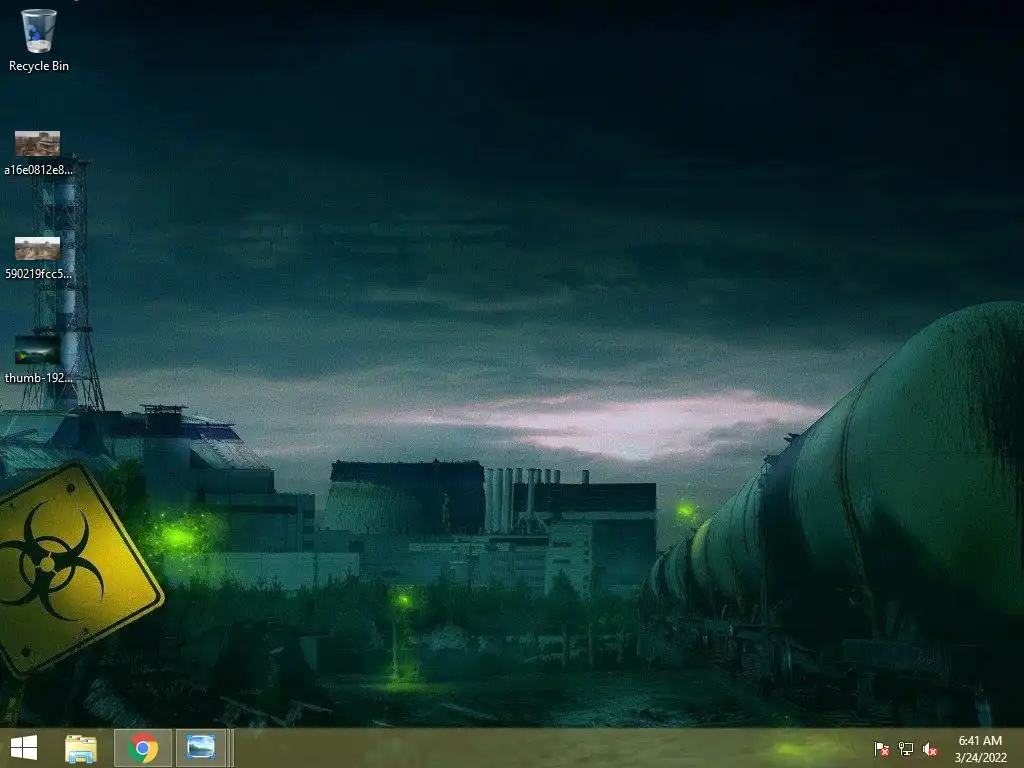1024x768 pixels.
Task: Click the muted volume tray icon
Action: coord(930,748)
